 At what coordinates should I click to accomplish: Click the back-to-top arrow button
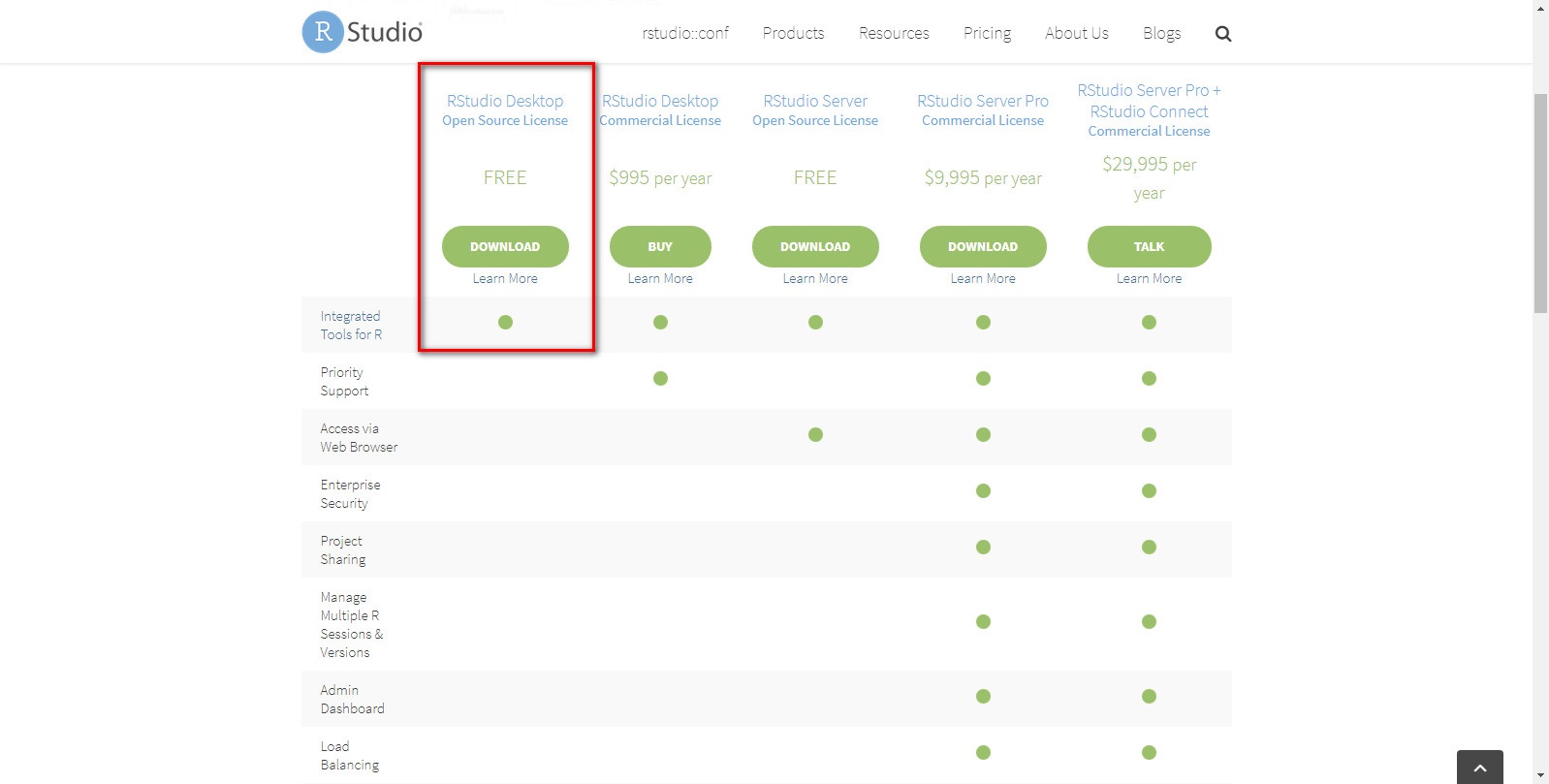1479,768
